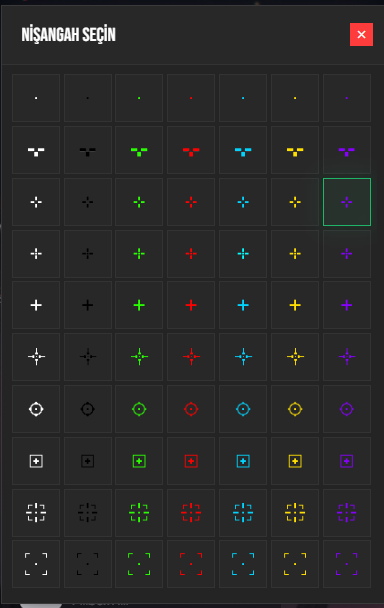Choose the red bracketed cross crosshair
The height and width of the screenshot is (608, 384).
click(191, 513)
